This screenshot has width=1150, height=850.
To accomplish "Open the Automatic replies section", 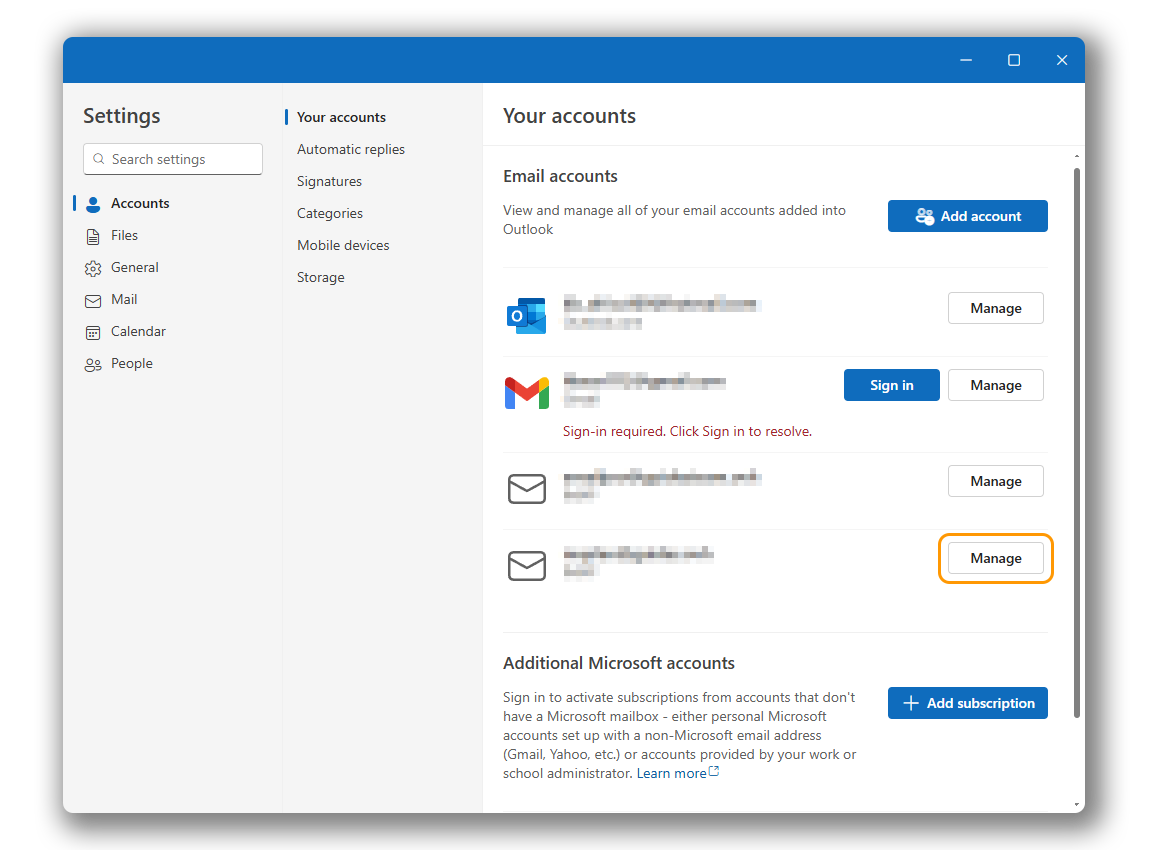I will tap(350, 149).
